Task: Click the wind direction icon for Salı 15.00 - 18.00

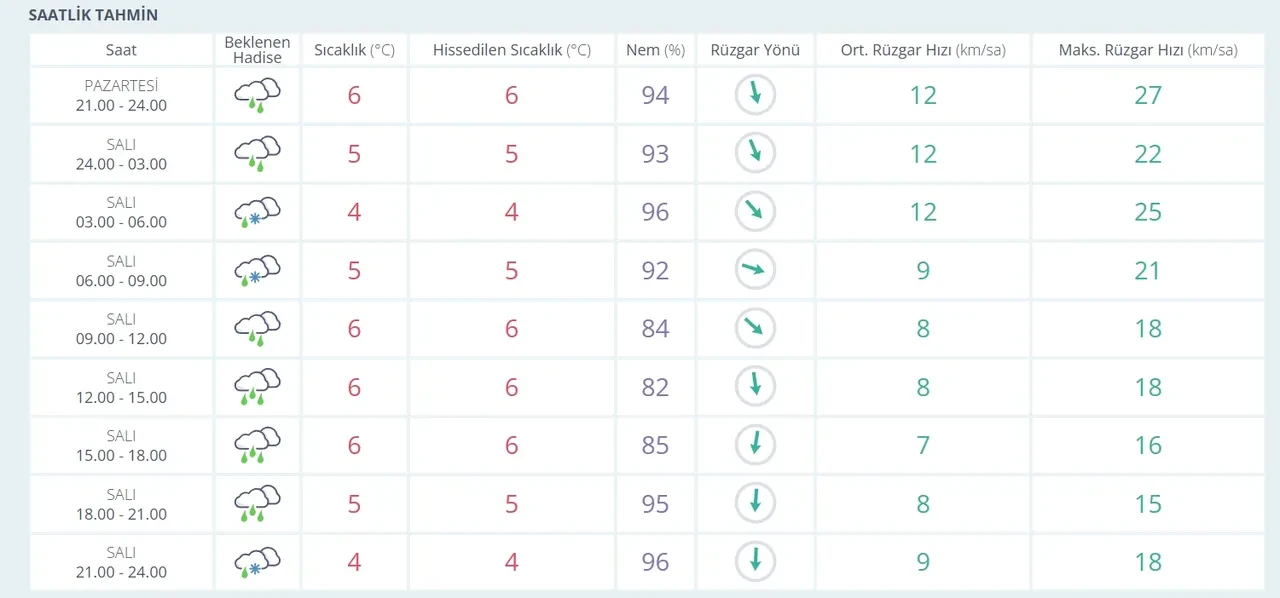Action: point(755,445)
